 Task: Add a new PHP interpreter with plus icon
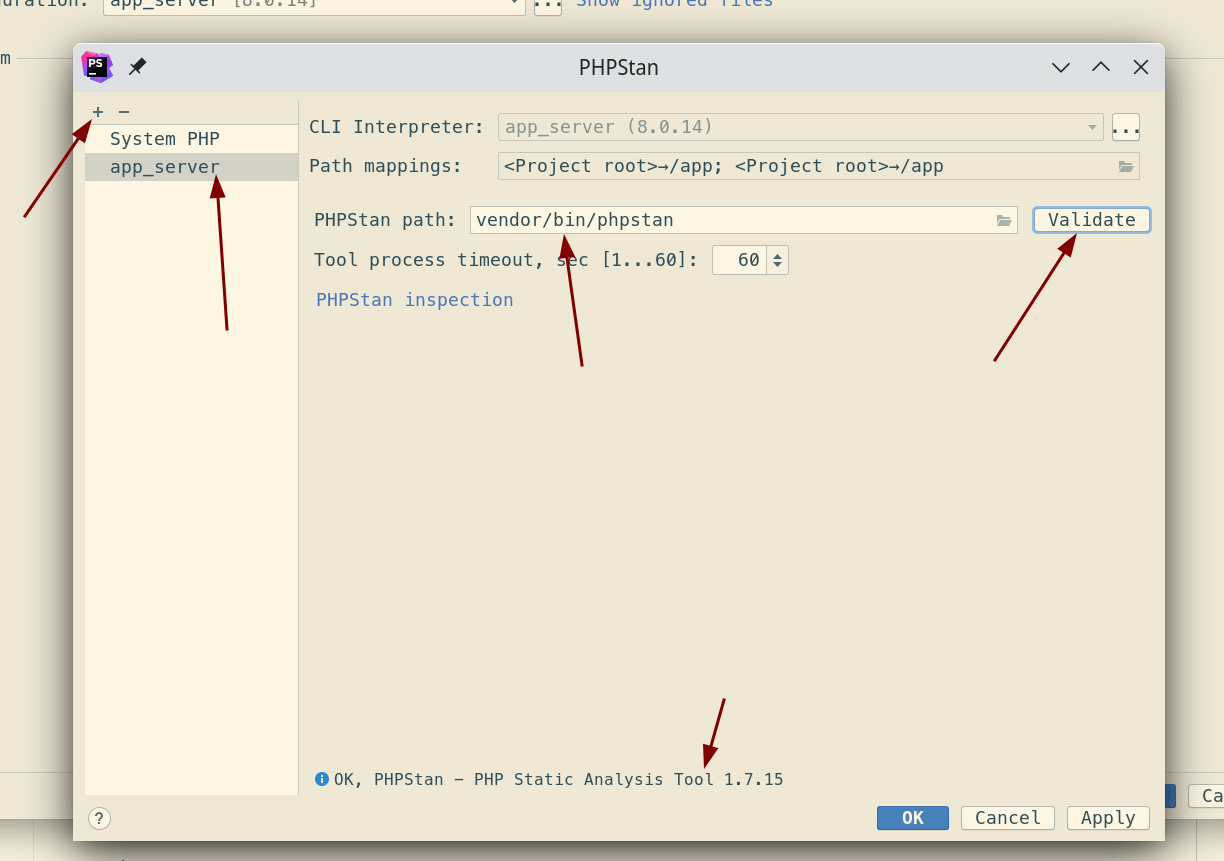click(97, 112)
